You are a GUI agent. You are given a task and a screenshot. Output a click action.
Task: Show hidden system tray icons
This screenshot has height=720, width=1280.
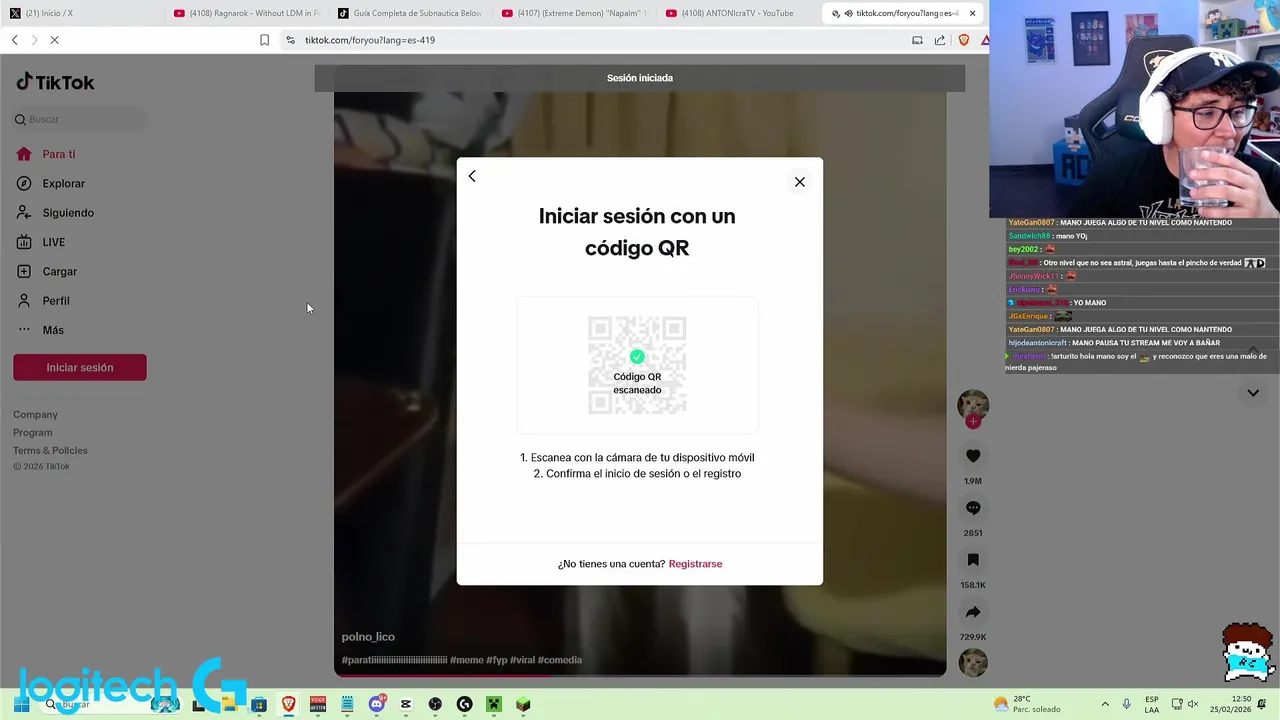pos(1105,704)
